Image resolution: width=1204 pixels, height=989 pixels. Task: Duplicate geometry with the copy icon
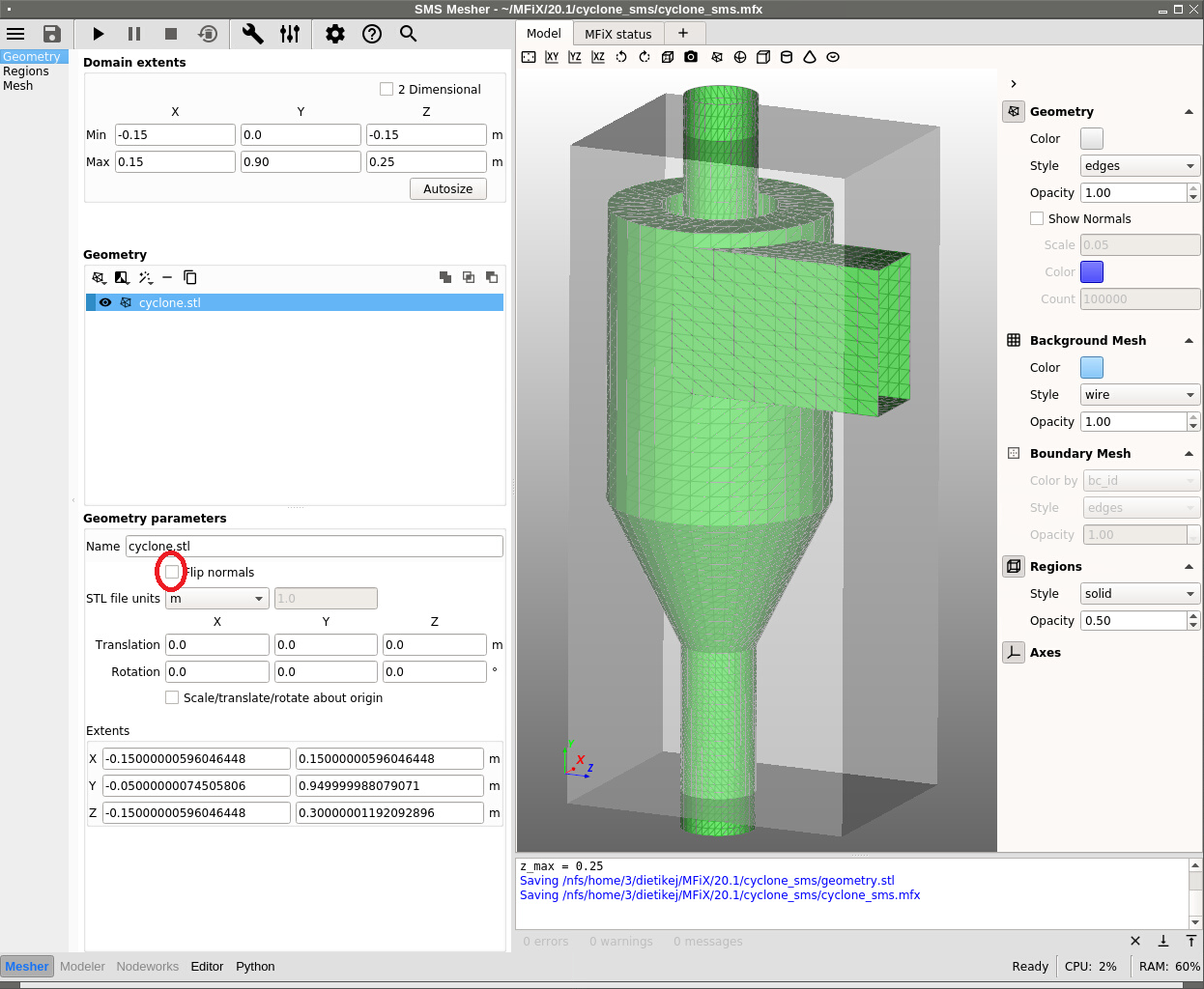(190, 278)
